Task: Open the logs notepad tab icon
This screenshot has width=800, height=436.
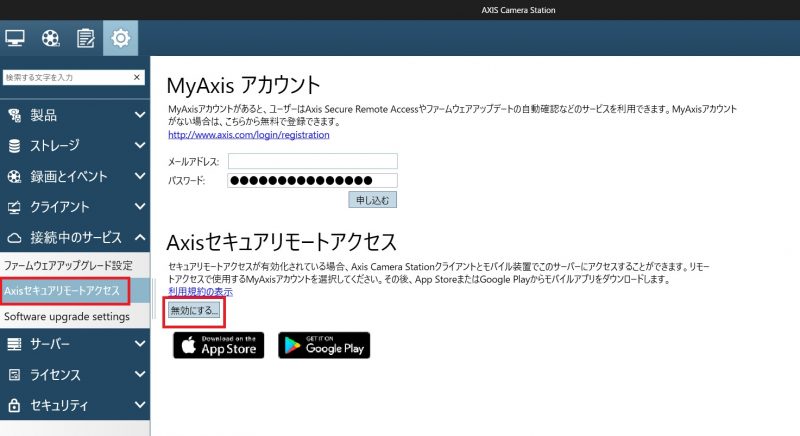Action: (85, 38)
